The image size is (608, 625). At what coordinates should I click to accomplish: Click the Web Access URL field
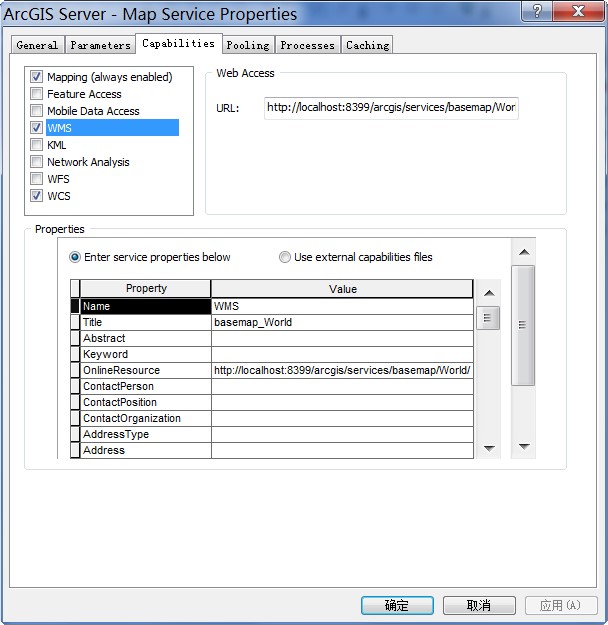tap(391, 107)
